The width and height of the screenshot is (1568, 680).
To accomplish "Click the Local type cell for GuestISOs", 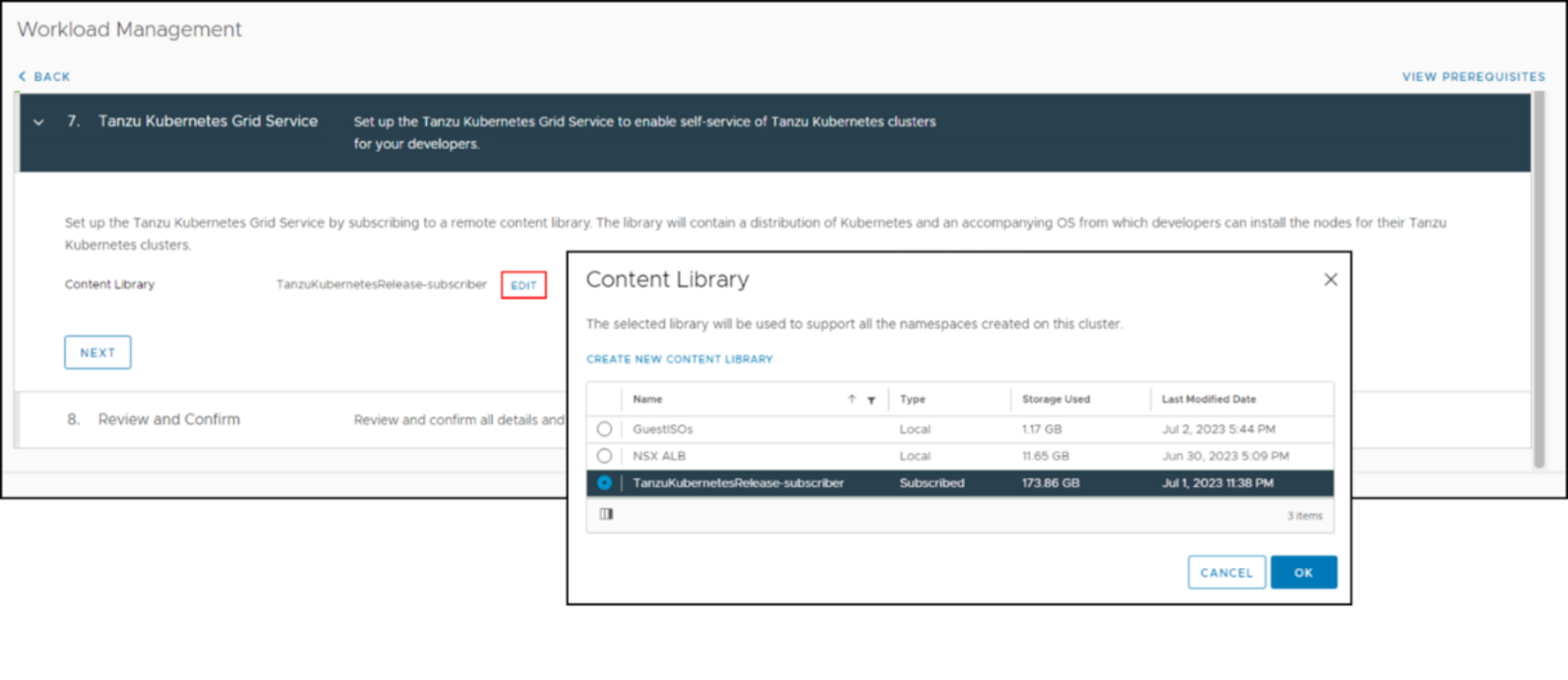I will pyautogui.click(x=915, y=429).
